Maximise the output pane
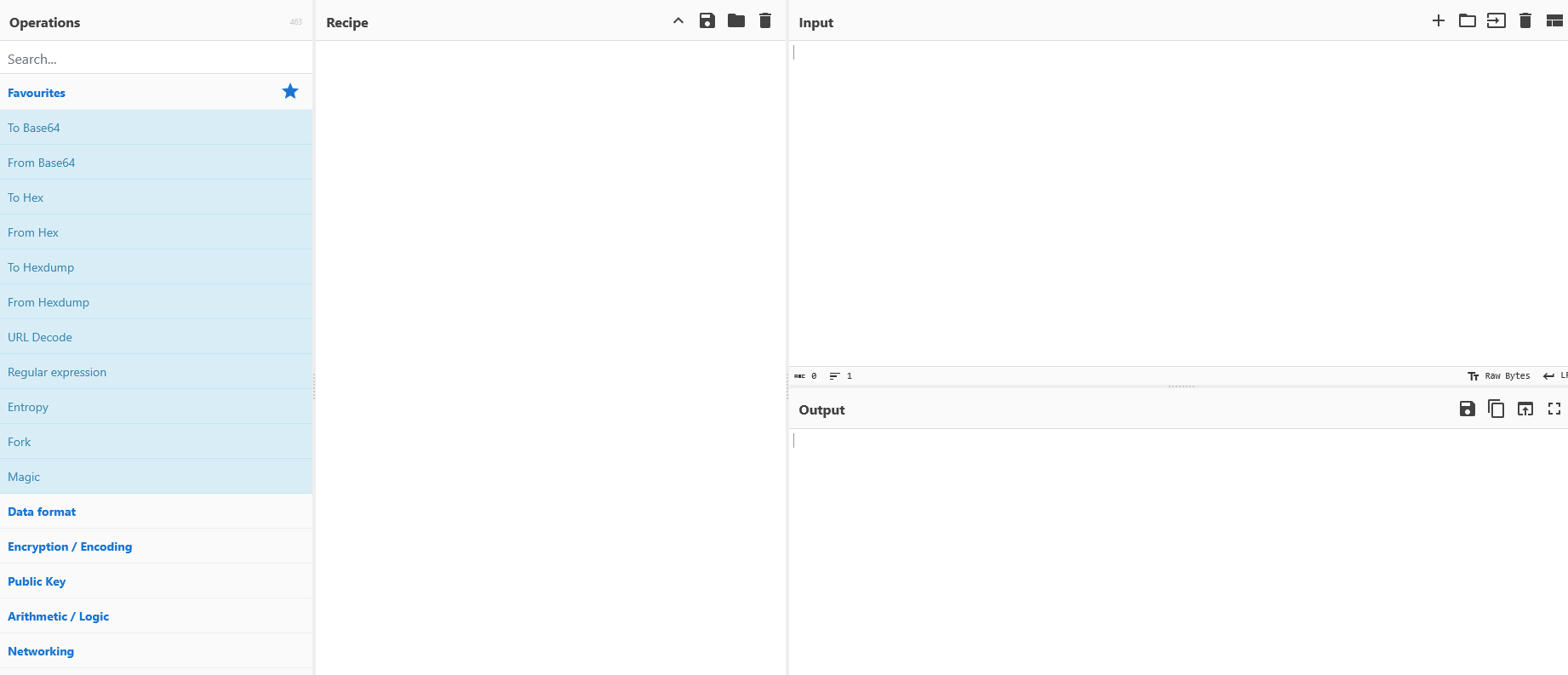Image resolution: width=1568 pixels, height=675 pixels. pos(1554,409)
